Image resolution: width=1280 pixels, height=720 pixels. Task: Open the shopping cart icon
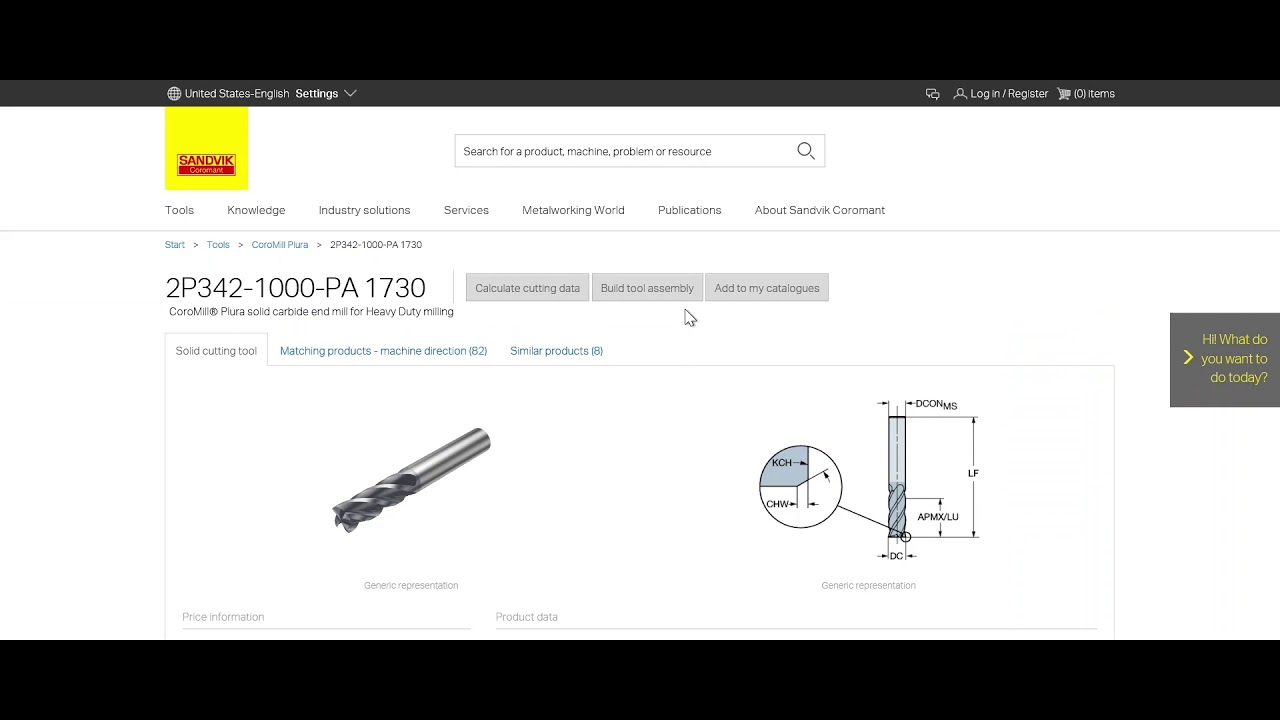1064,93
